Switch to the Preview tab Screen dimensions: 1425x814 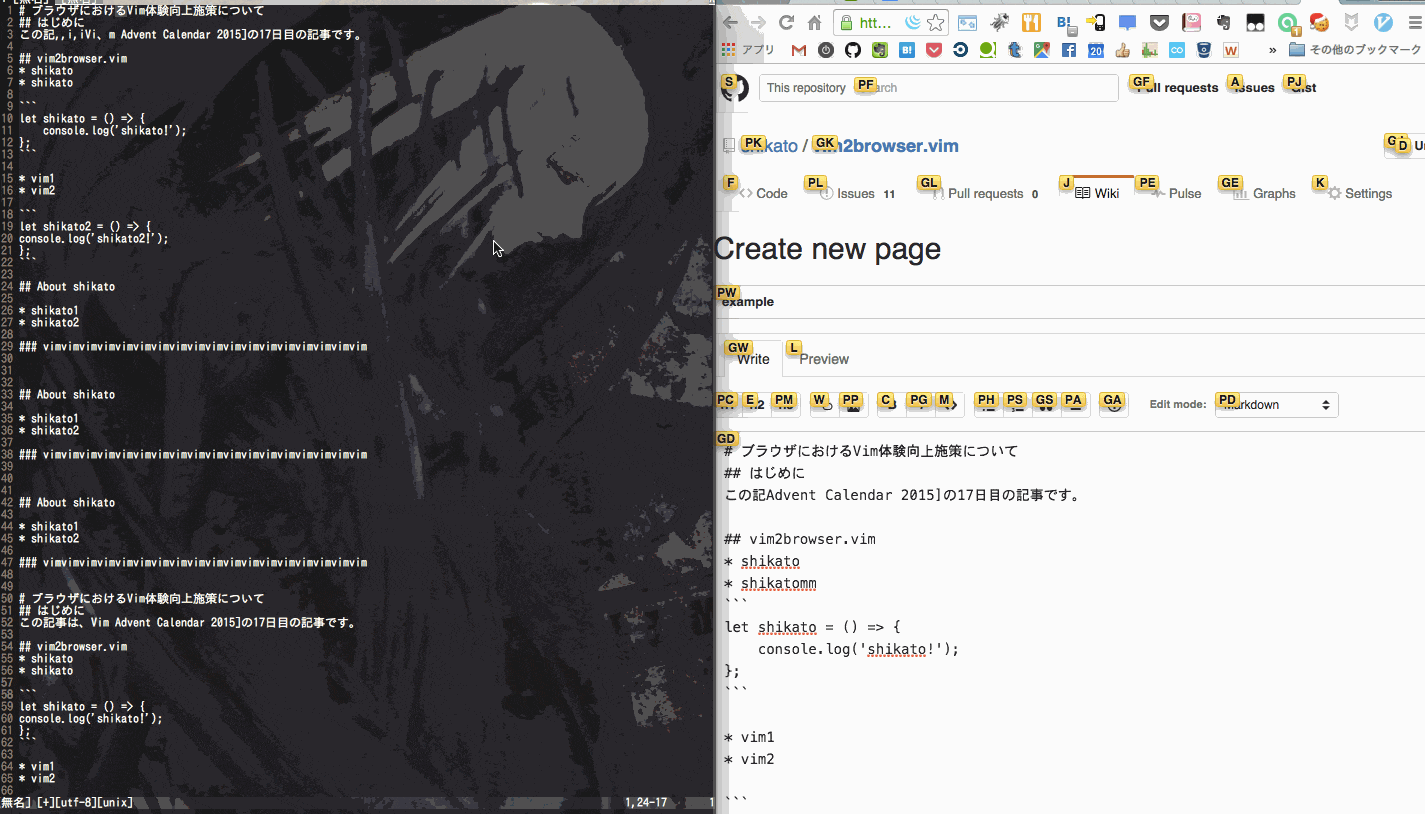pos(824,358)
